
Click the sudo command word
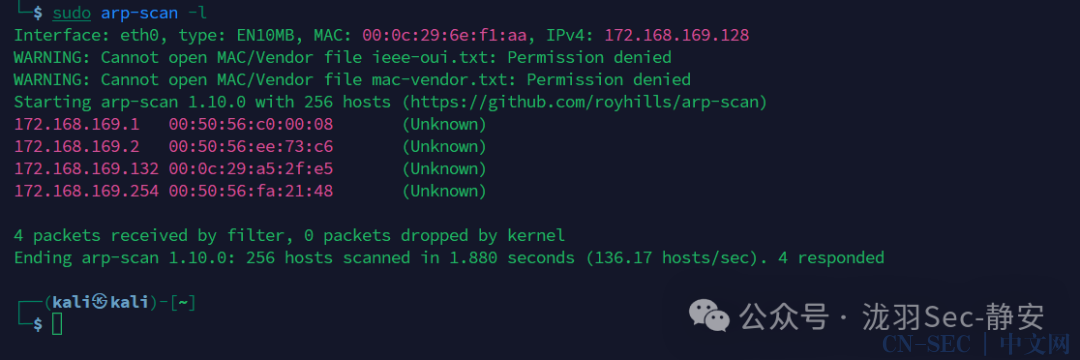[x=71, y=12]
